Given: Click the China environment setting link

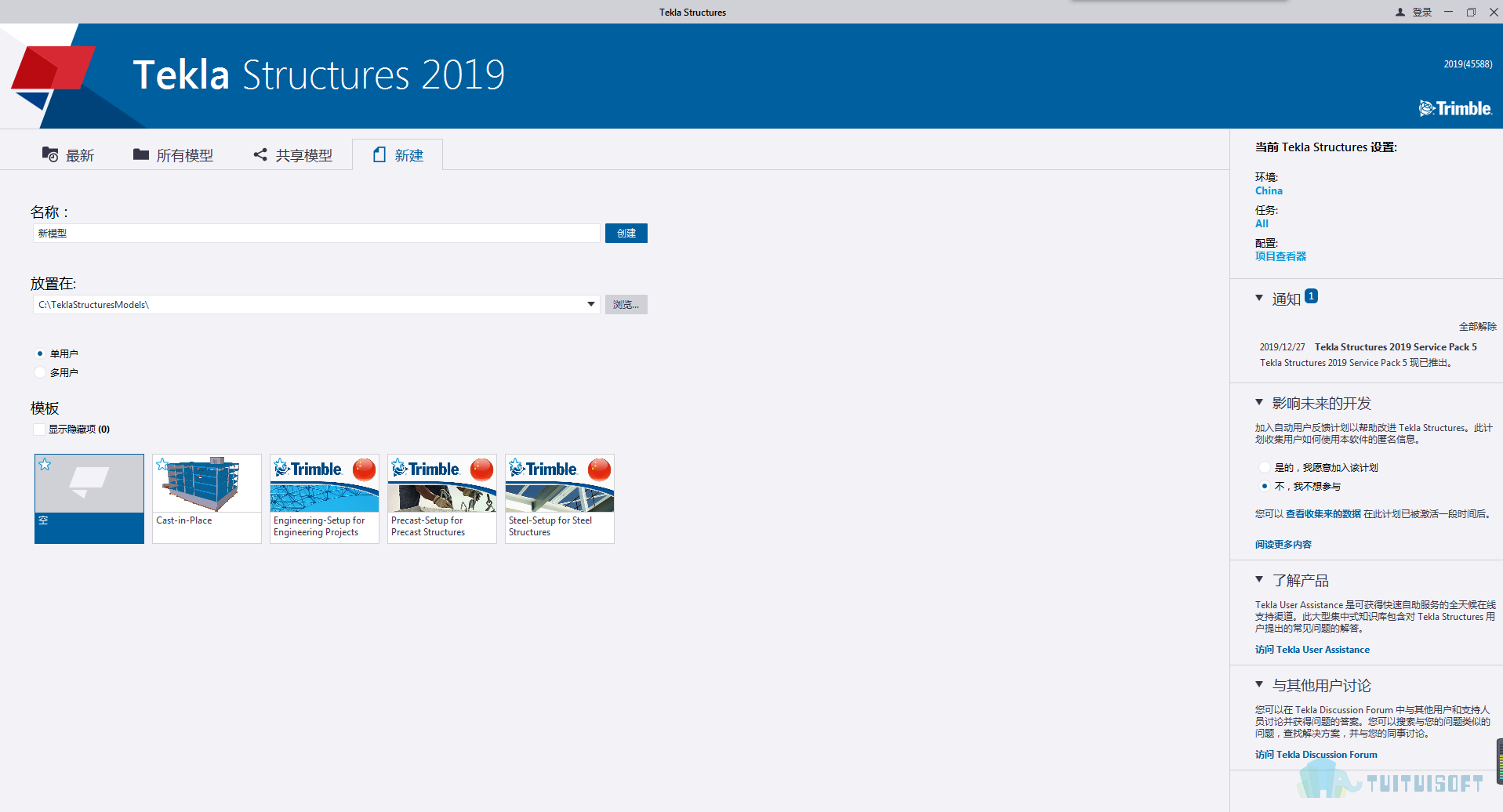Looking at the screenshot, I should click(x=1269, y=190).
